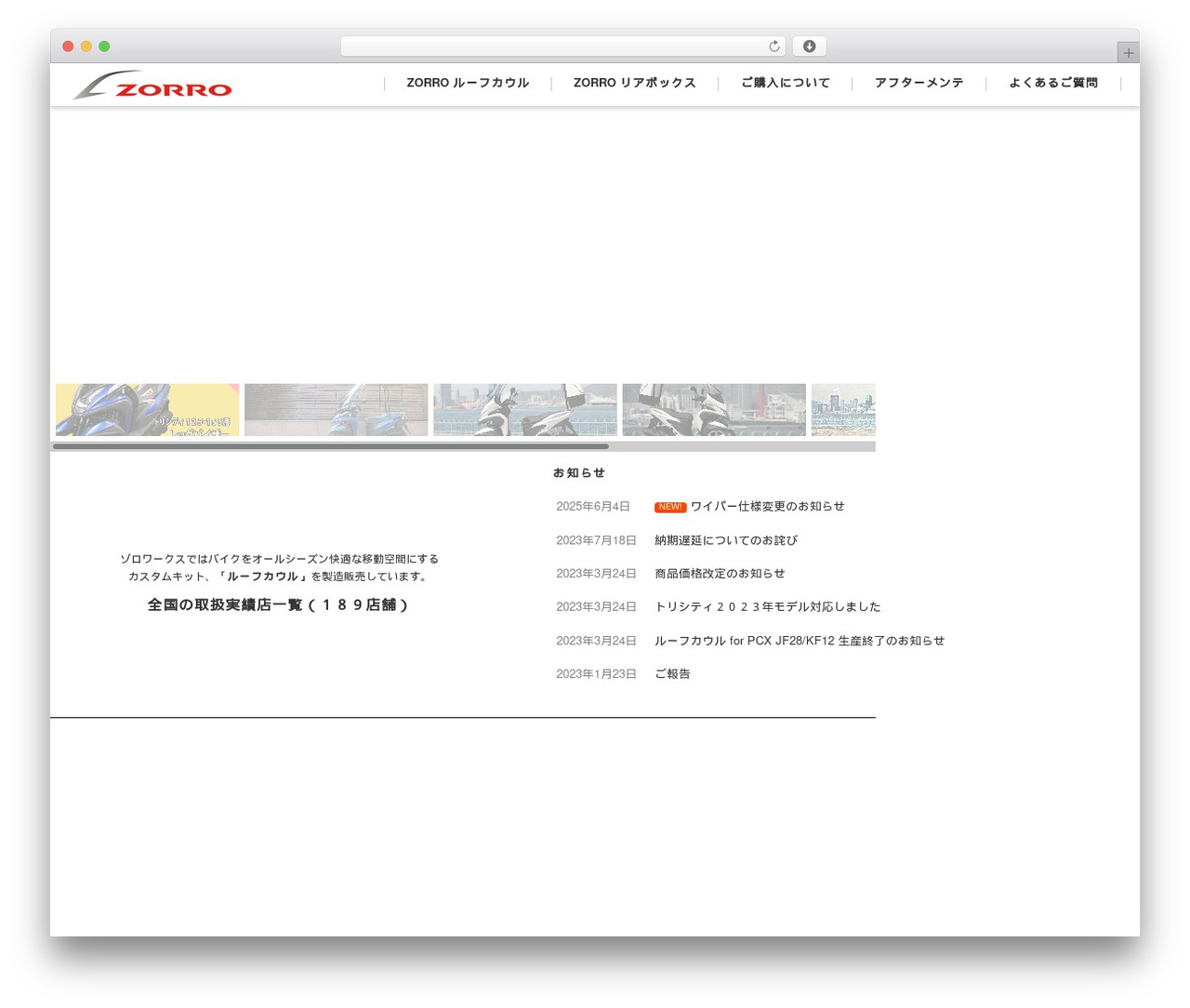Open ルーフカウル for PCX 生産終了 notice
Screen dimensions: 1190x1008
[x=800, y=641]
